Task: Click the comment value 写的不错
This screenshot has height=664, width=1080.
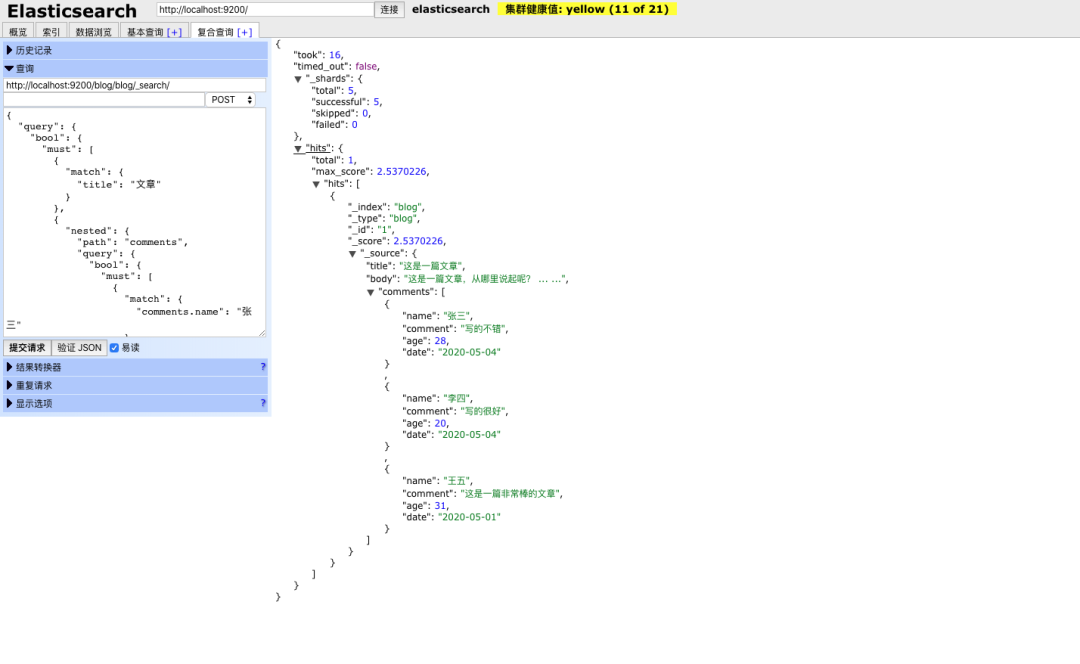Action: [x=483, y=329]
